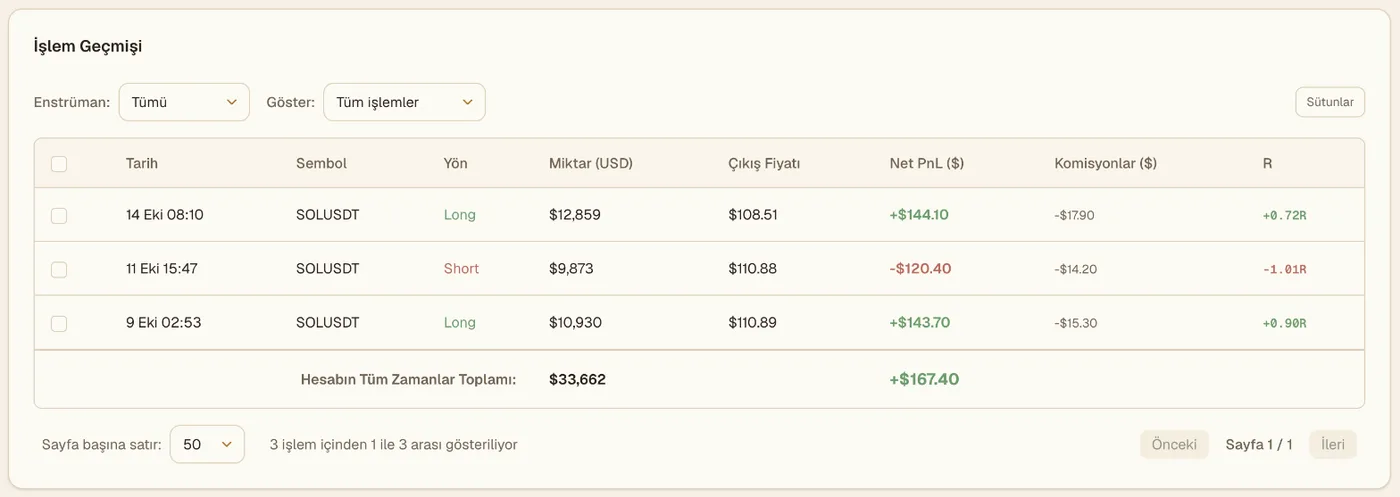Click the R column header
This screenshot has height=497, width=1400.
coord(1267,163)
